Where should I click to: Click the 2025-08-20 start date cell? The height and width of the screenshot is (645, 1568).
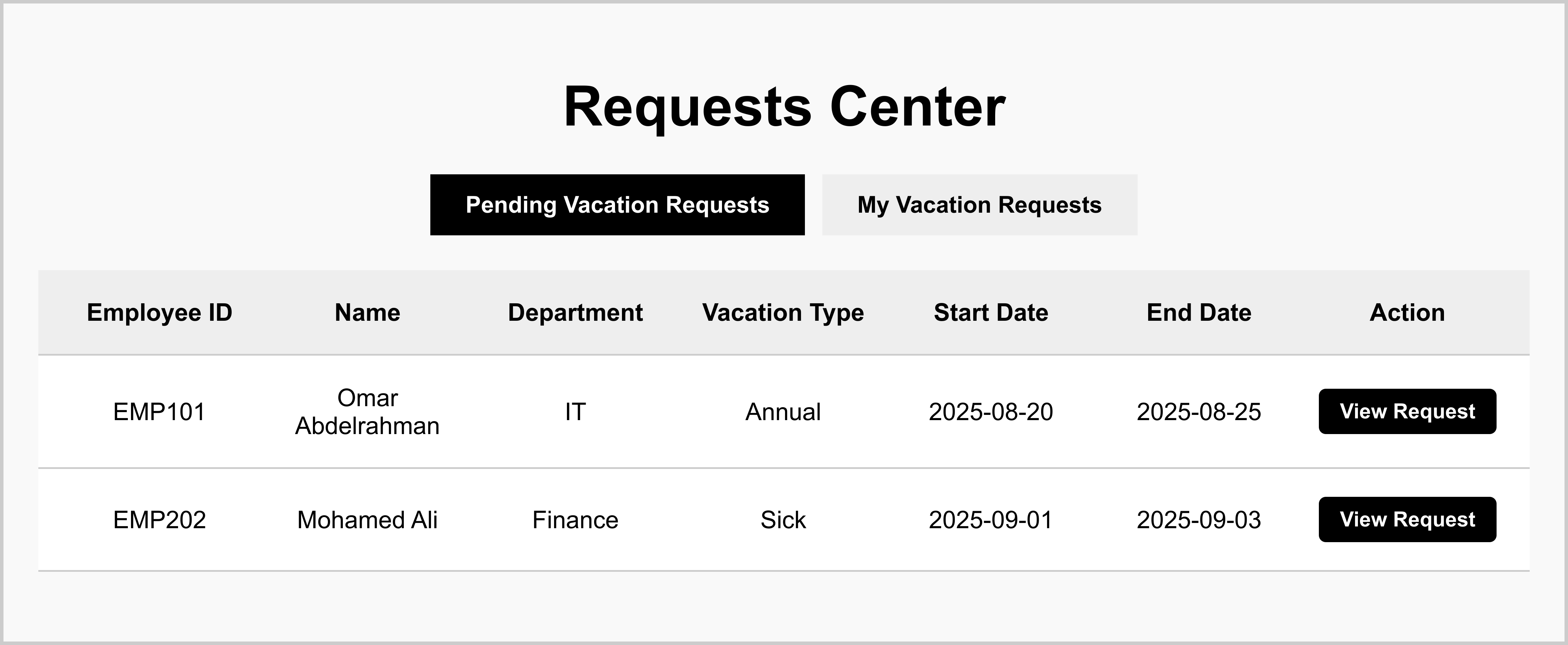991,412
